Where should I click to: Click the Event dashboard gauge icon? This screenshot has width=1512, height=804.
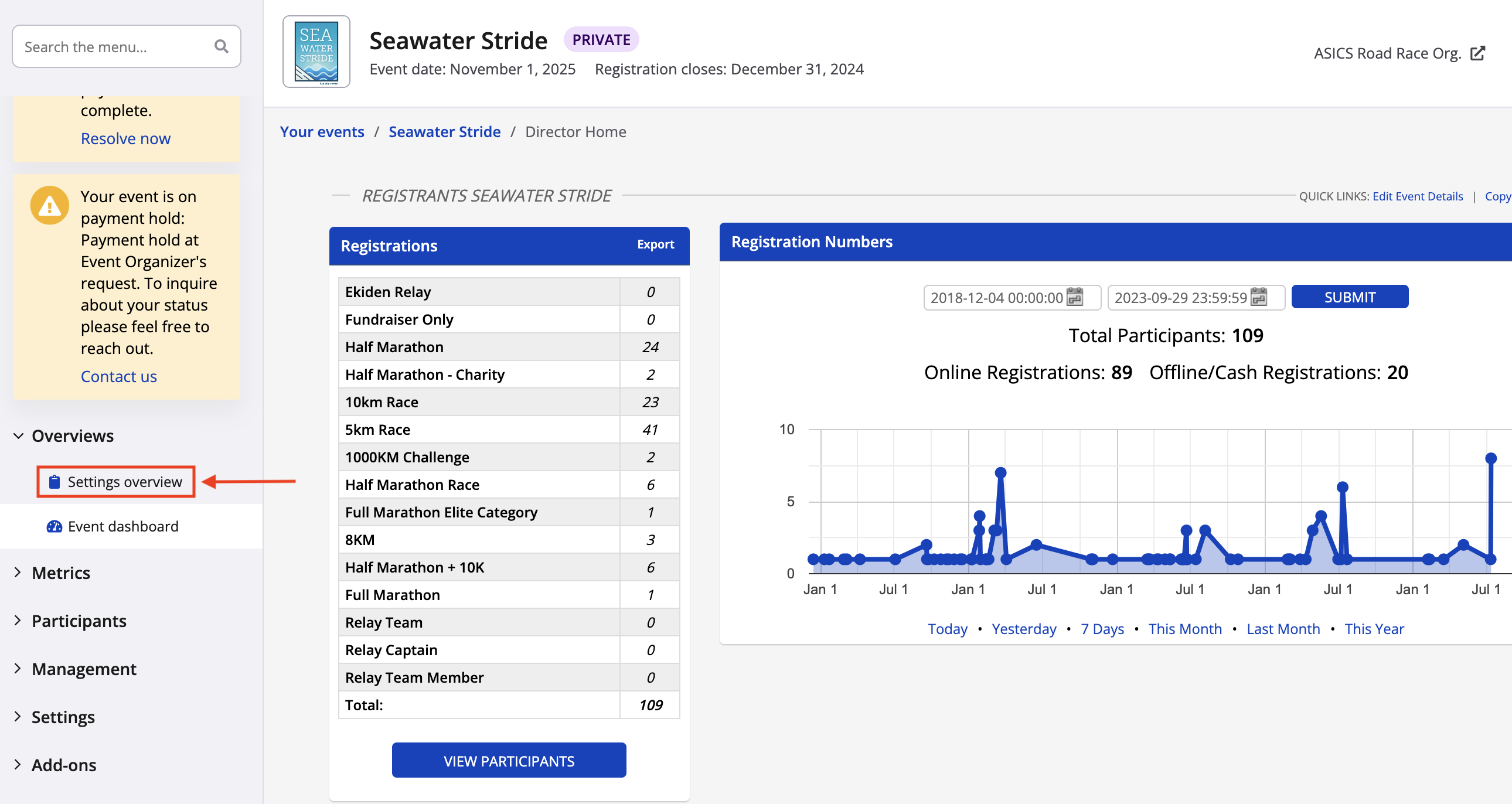pyautogui.click(x=54, y=526)
